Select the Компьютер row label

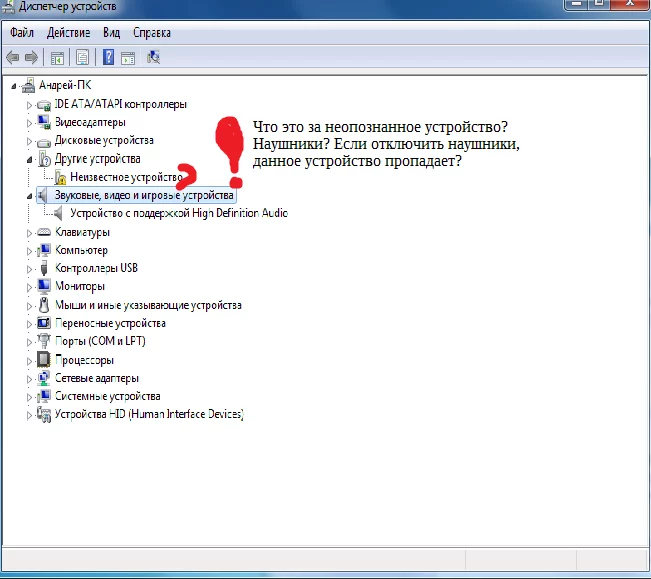click(x=81, y=250)
